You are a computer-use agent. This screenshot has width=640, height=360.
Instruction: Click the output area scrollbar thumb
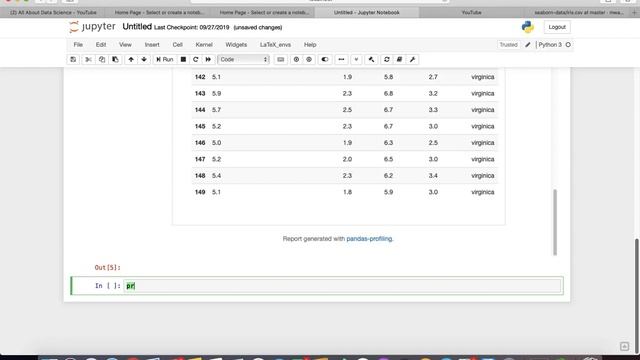coord(555,222)
